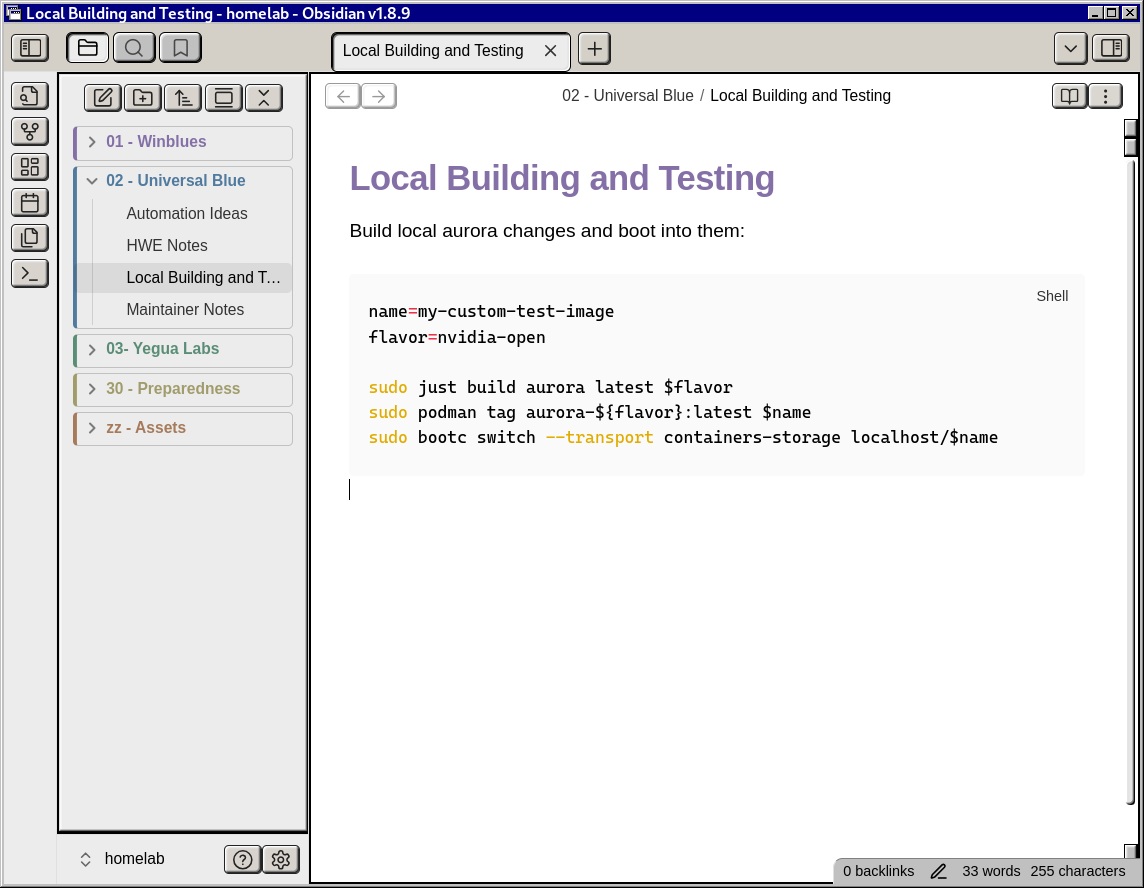Image resolution: width=1144 pixels, height=888 pixels.
Task: Click the Shell code block language label
Action: [x=1052, y=296]
